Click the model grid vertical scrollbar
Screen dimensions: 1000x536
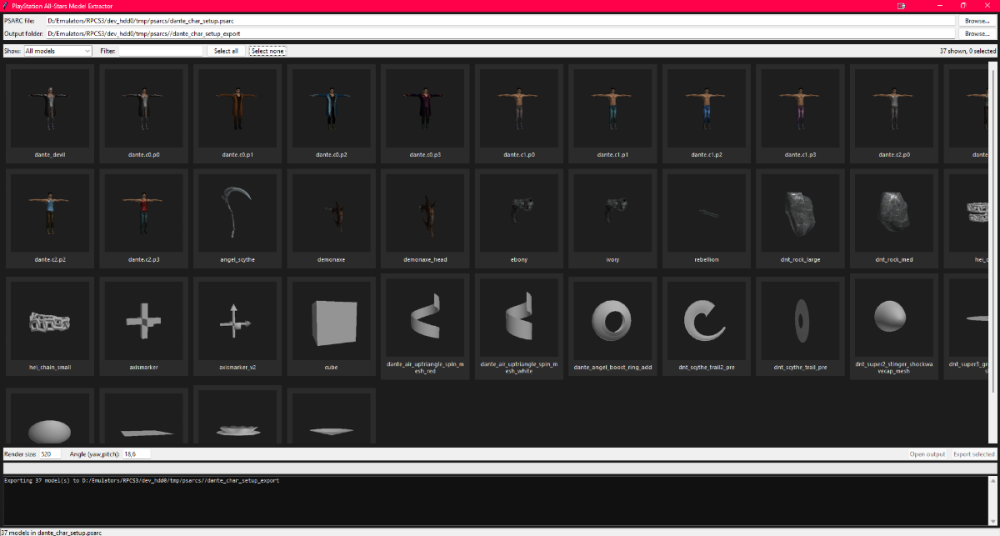992,252
